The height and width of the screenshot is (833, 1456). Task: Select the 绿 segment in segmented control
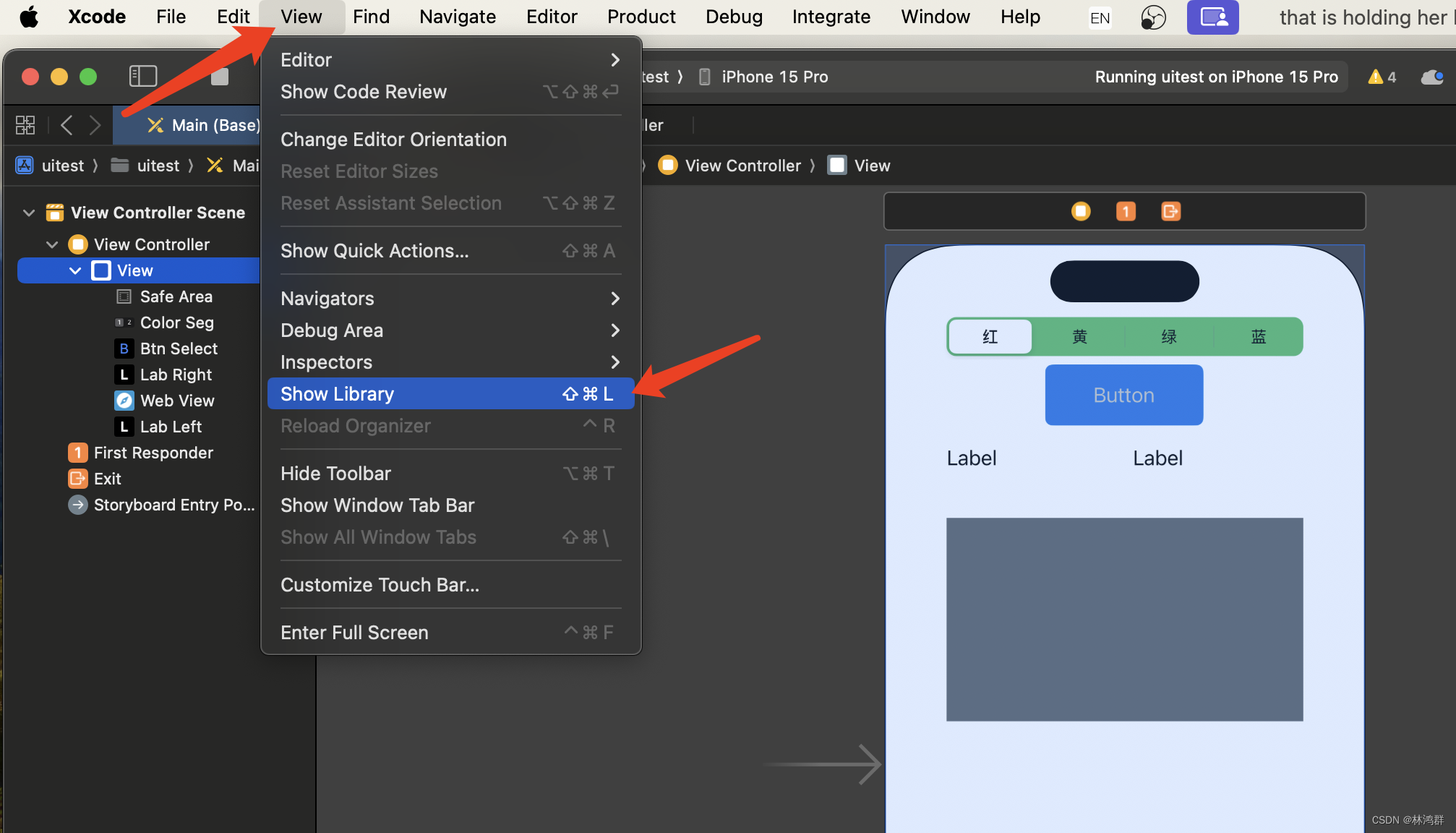pyautogui.click(x=1169, y=336)
